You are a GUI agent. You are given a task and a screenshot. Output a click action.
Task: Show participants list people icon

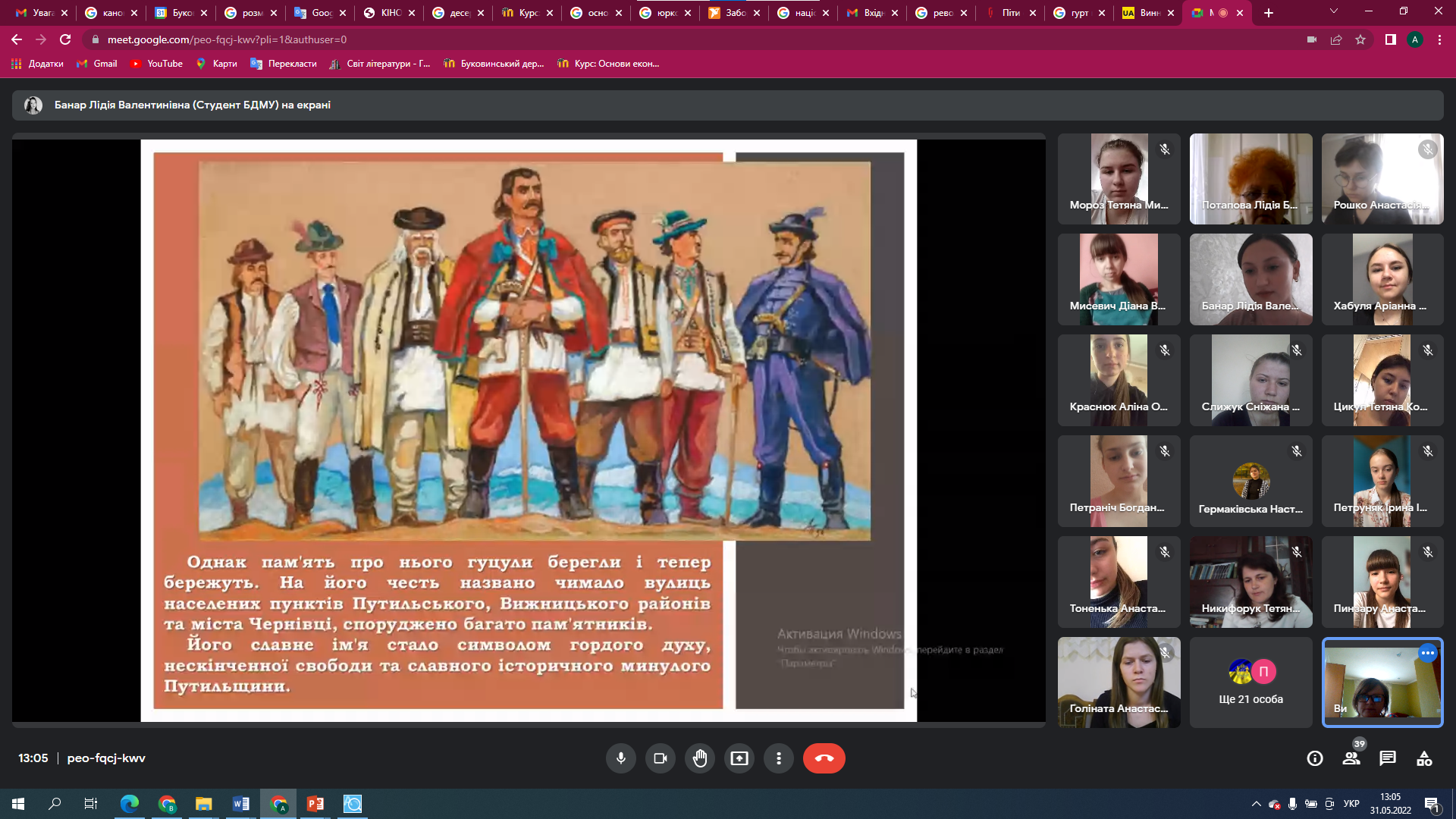[1351, 758]
